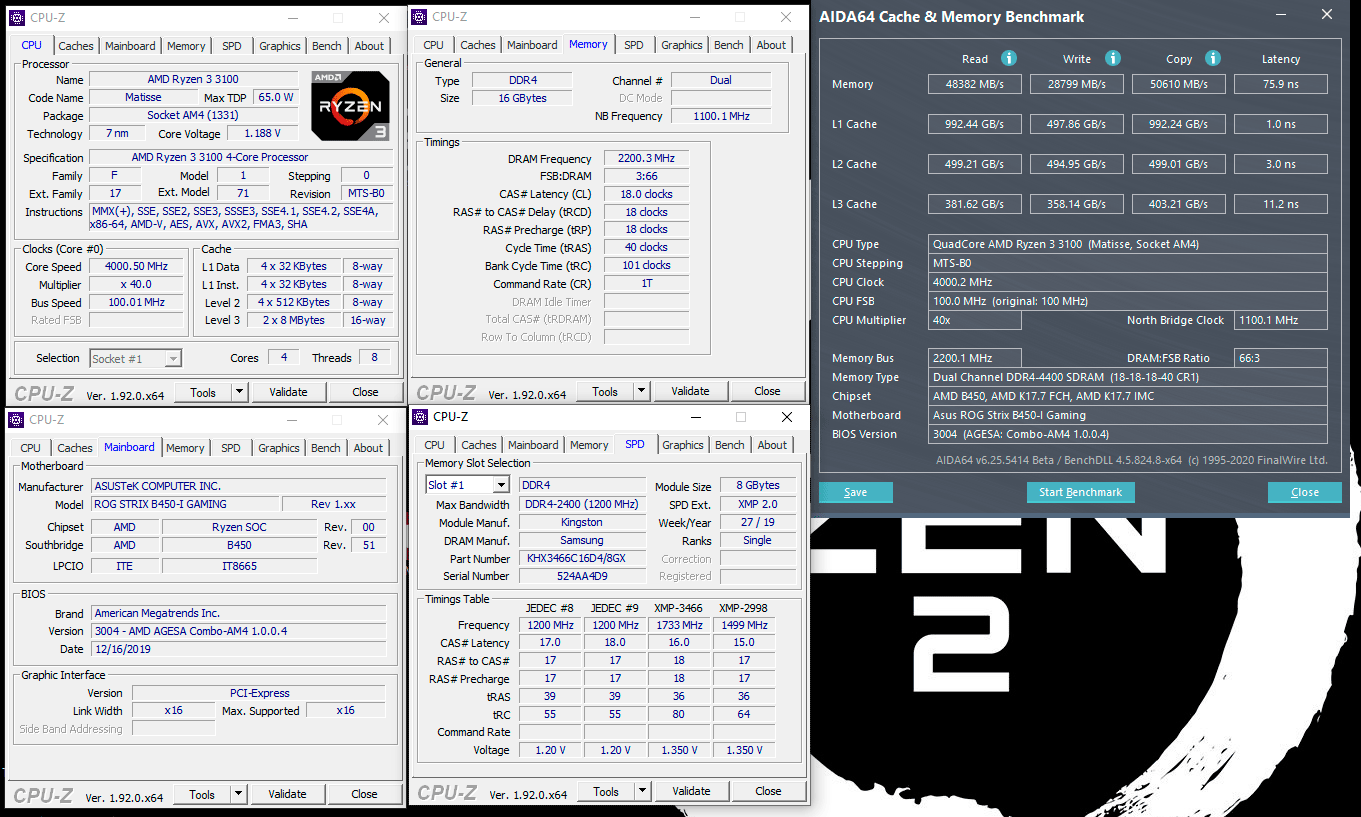Click the CPU-Z title icon in the Mainboard window
The image size is (1361, 817).
17,420
